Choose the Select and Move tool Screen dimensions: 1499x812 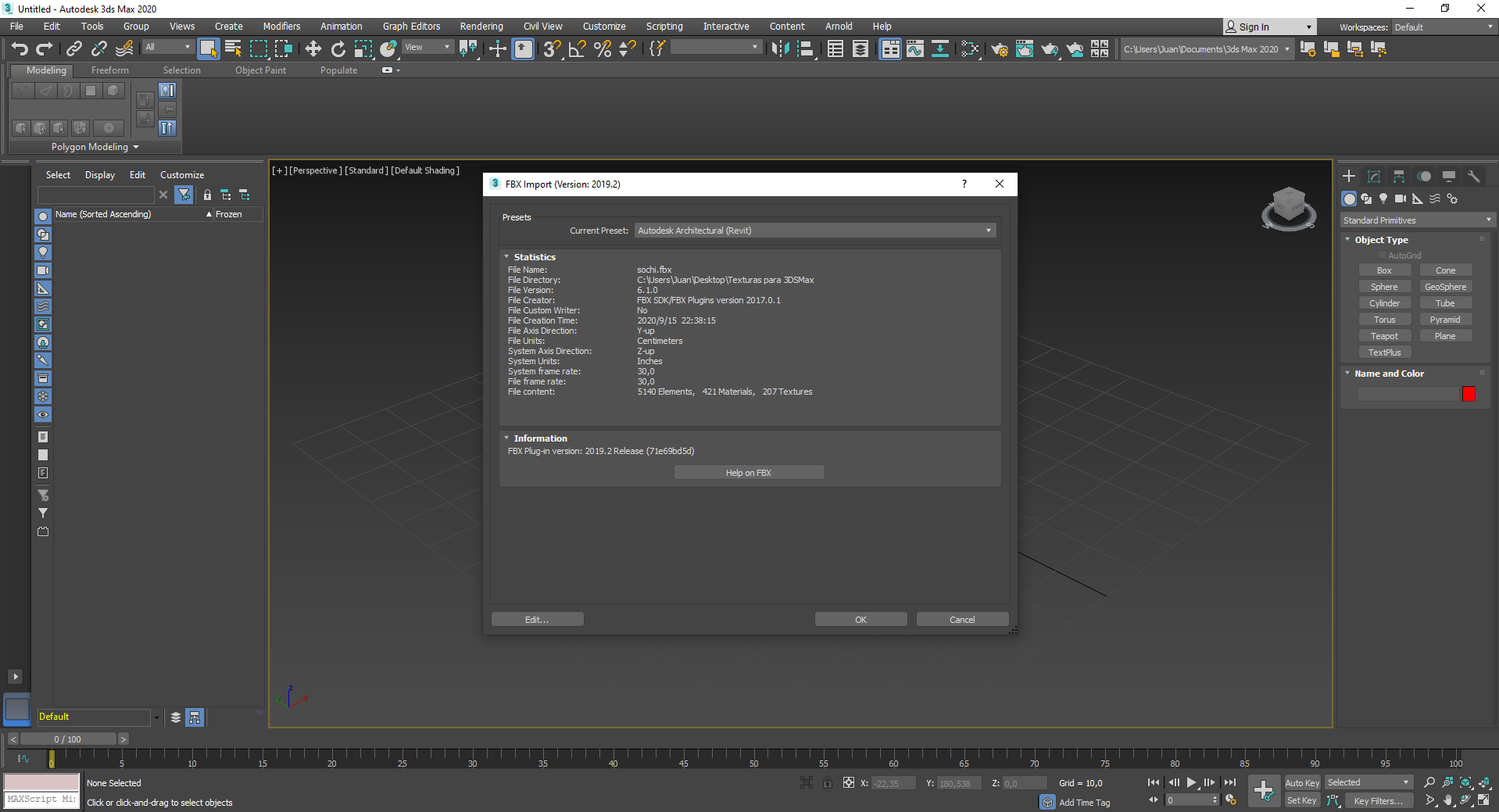[313, 49]
